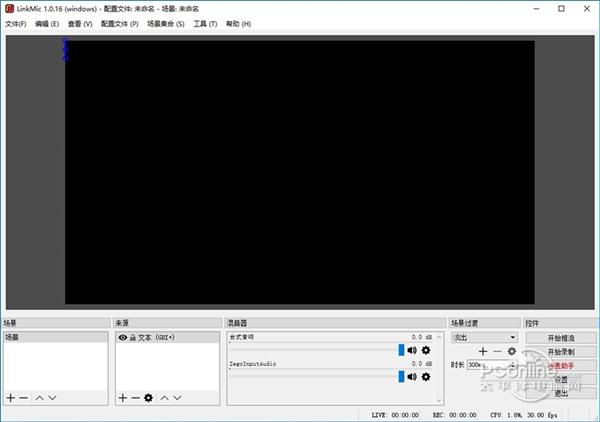
Task: Open source properties via the gear icon
Action: tap(148, 398)
